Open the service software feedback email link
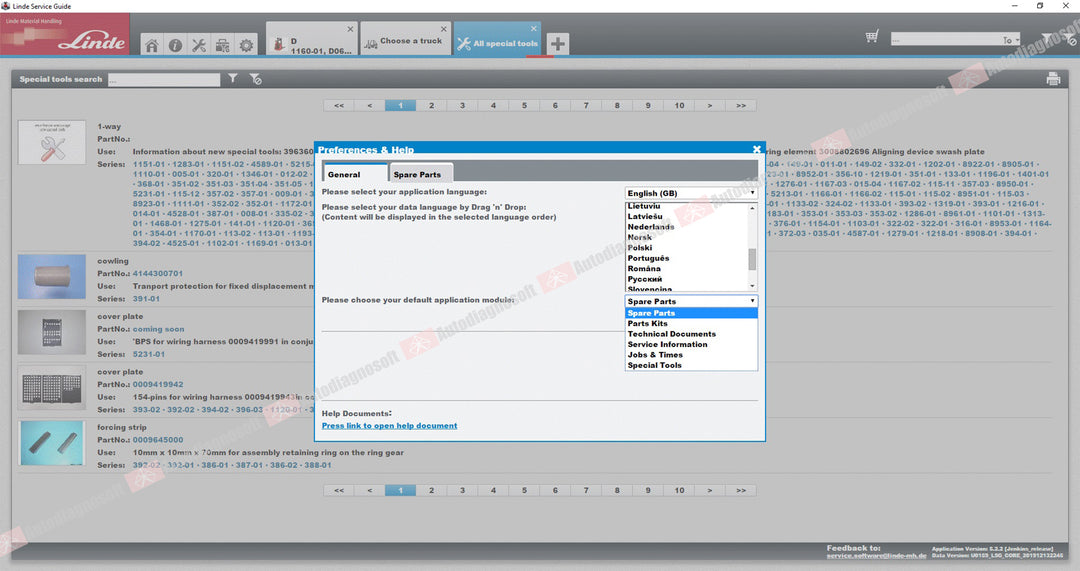The width and height of the screenshot is (1080, 571). coord(876,555)
